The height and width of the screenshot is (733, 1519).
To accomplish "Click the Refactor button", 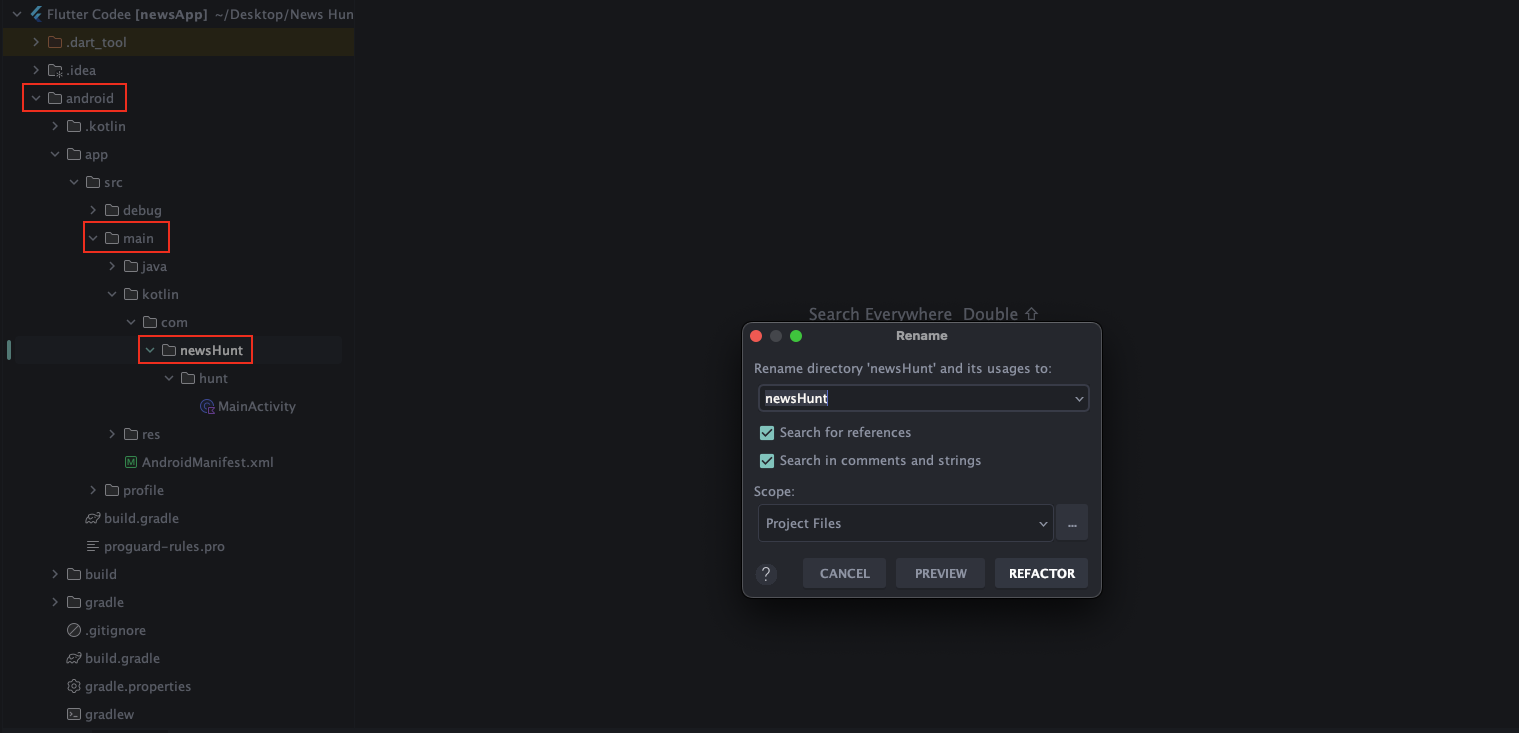I will [1041, 573].
